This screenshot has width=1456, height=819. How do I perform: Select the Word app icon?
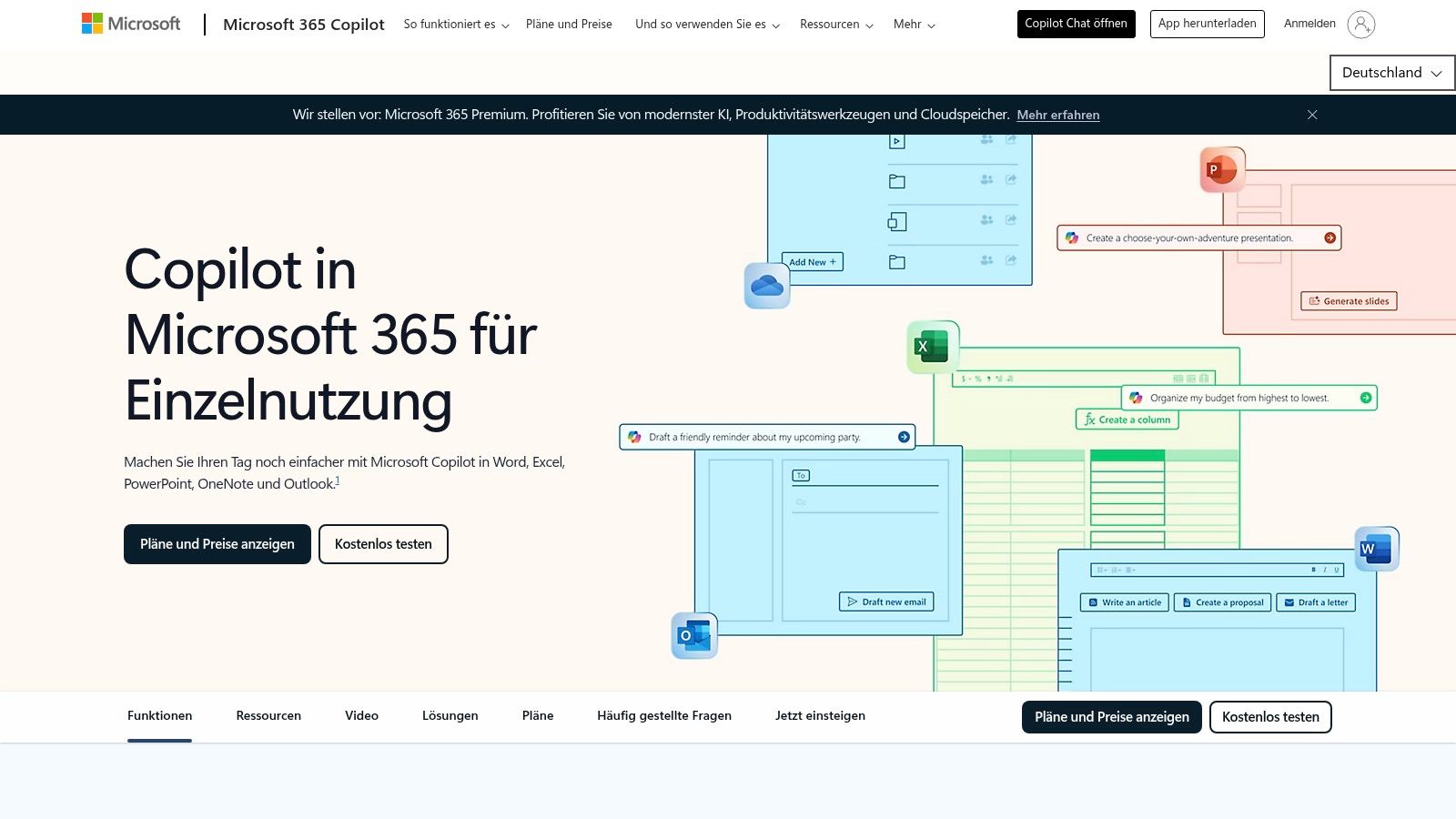coord(1376,548)
